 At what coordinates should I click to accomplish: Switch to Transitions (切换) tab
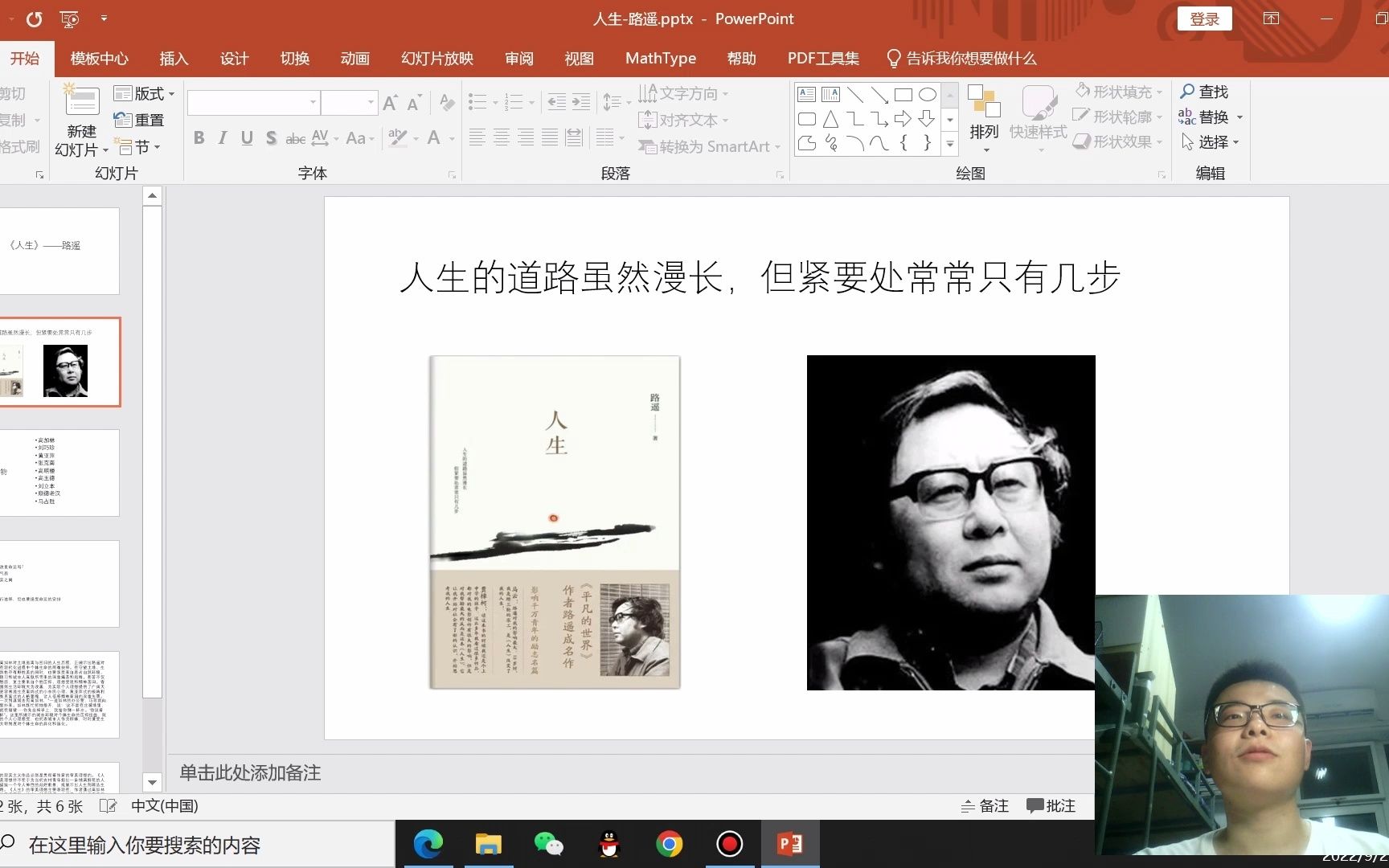[294, 59]
